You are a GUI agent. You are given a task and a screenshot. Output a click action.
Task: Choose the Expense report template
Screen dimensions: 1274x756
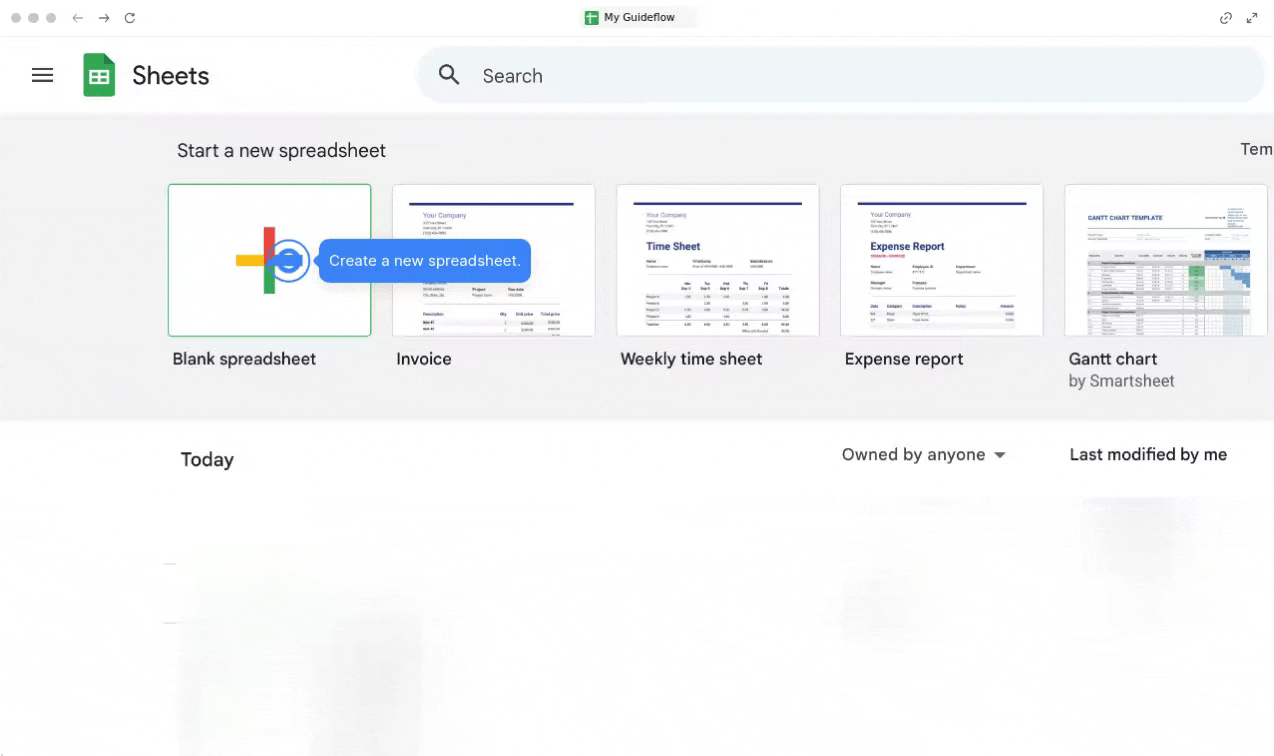click(x=941, y=260)
